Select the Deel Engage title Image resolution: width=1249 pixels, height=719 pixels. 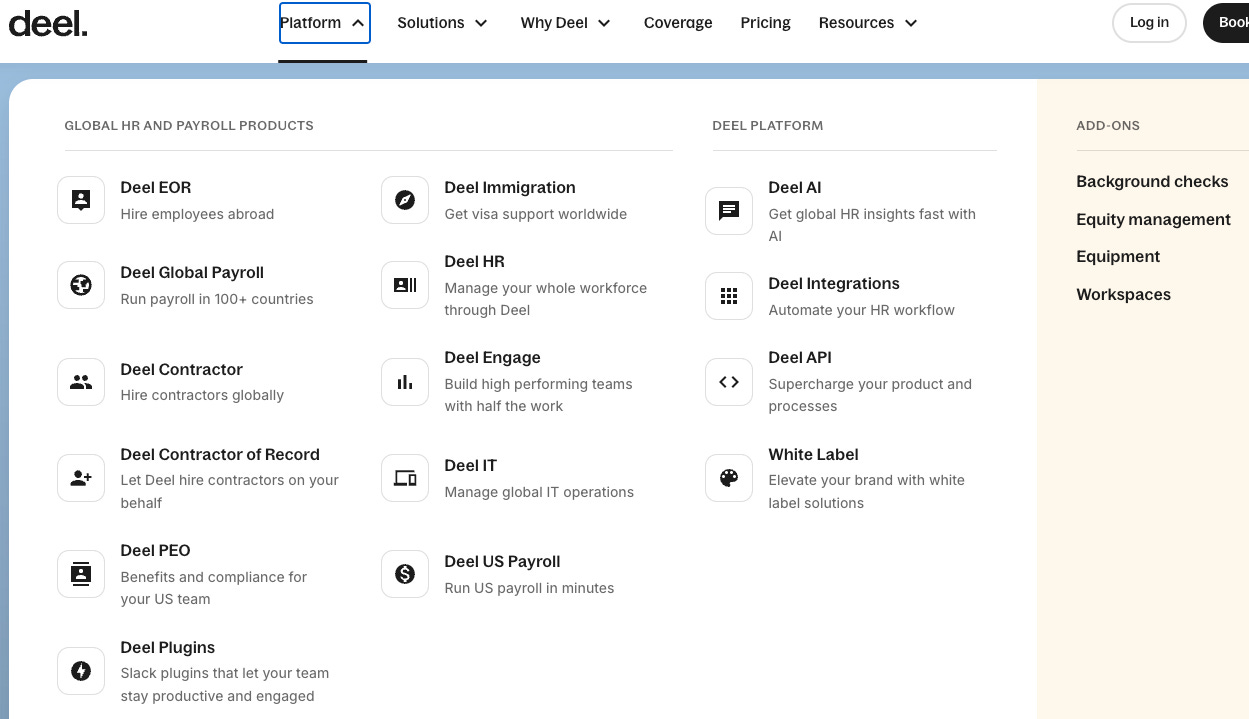[x=492, y=358]
